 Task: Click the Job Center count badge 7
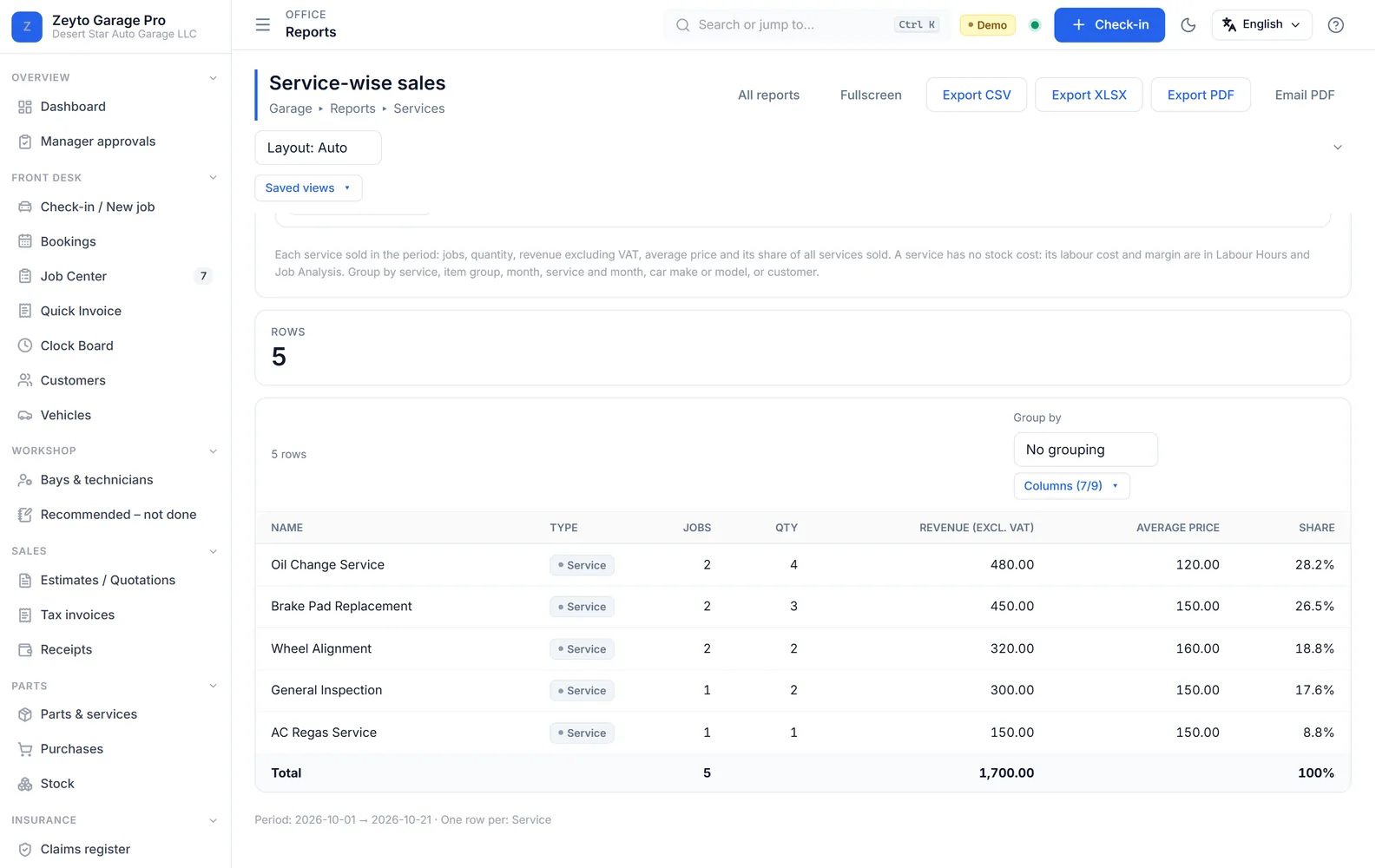pyautogui.click(x=203, y=276)
